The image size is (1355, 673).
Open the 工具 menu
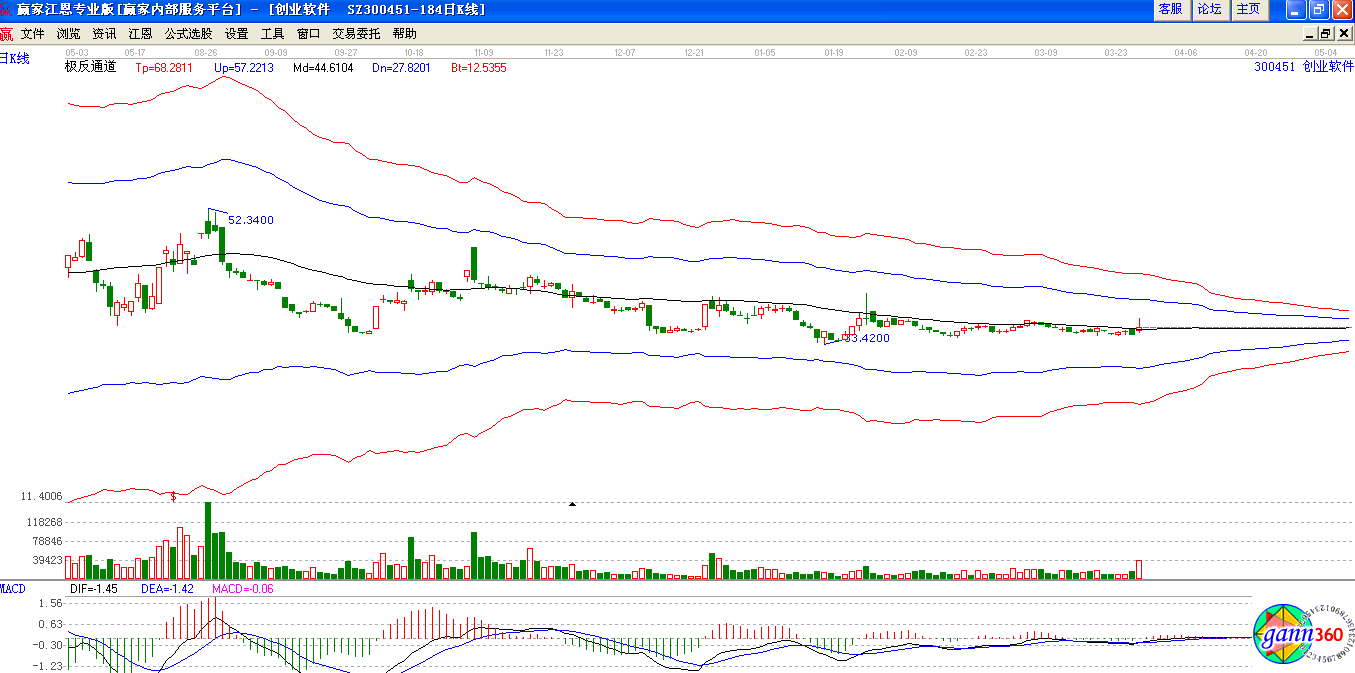click(x=273, y=33)
